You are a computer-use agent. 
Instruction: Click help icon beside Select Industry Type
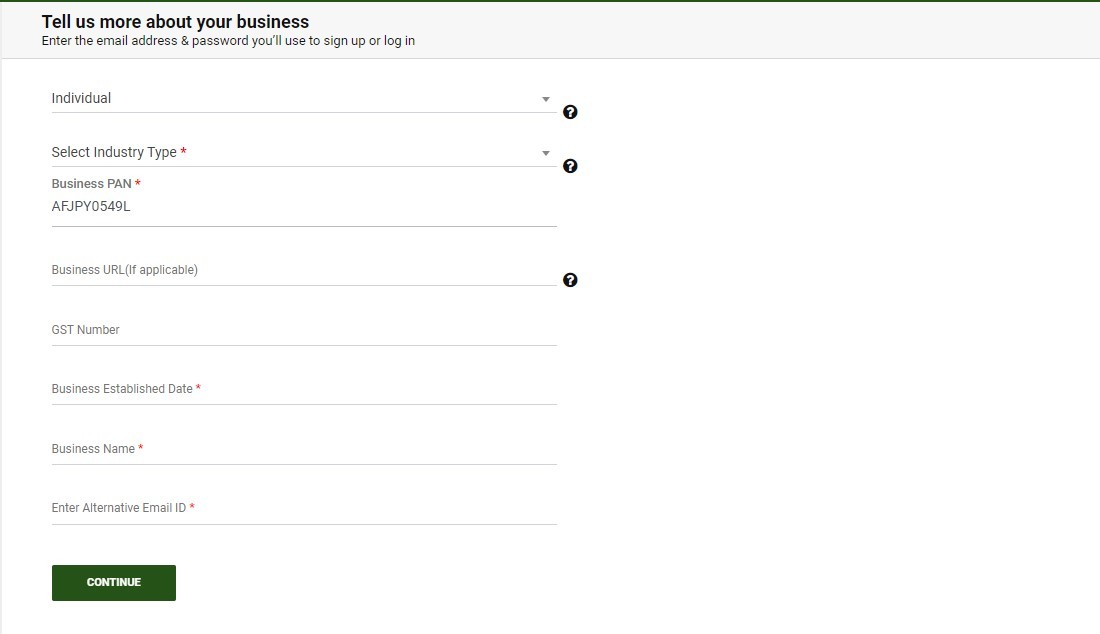pos(570,166)
